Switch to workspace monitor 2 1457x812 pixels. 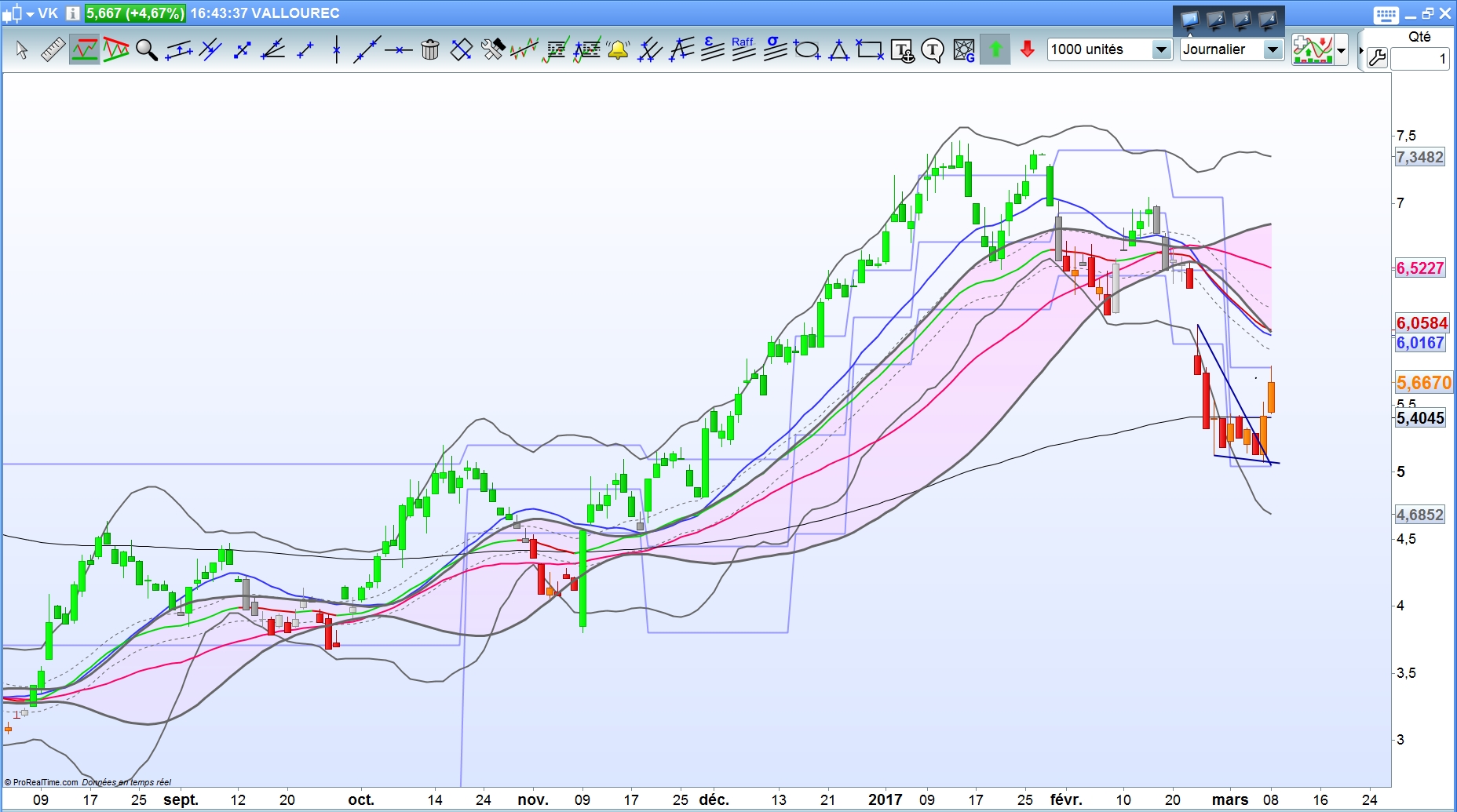[x=1216, y=20]
